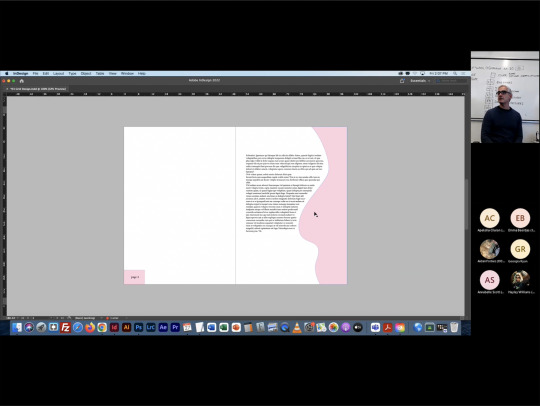Open FileZilla from the dock
Screen dimensions: 540x406
[65, 327]
